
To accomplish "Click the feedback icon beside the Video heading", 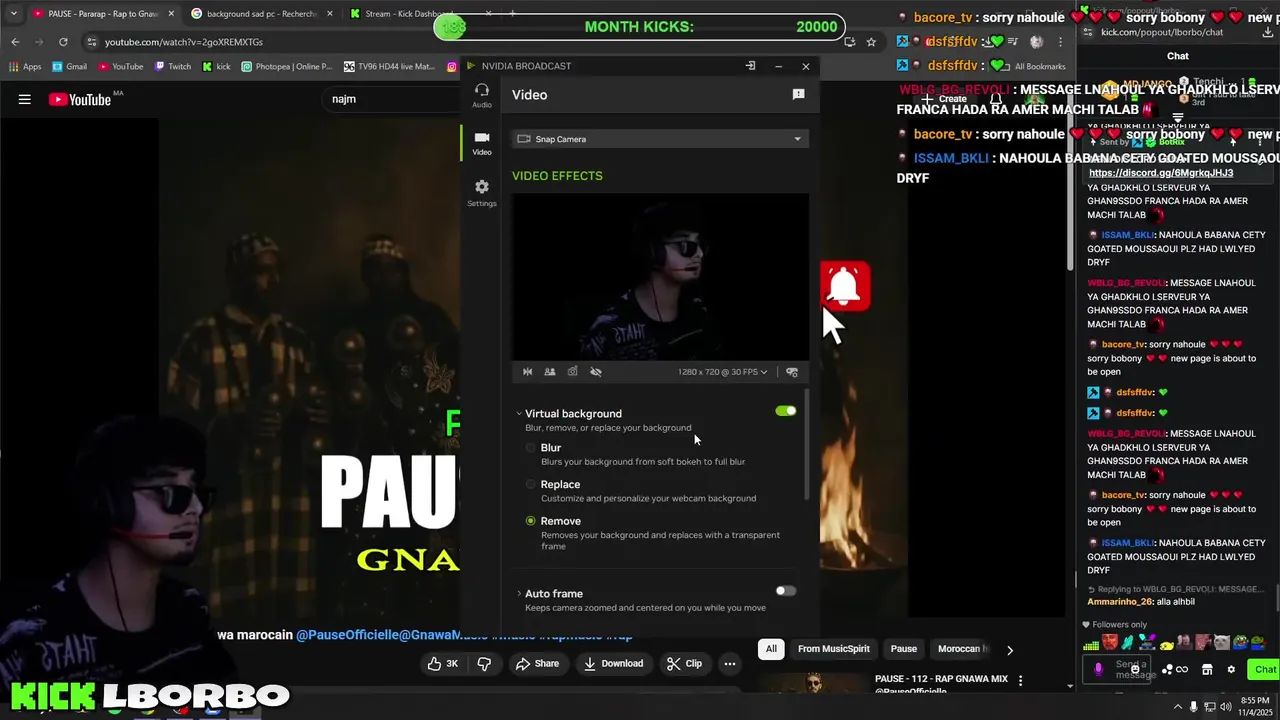I will pyautogui.click(x=798, y=94).
